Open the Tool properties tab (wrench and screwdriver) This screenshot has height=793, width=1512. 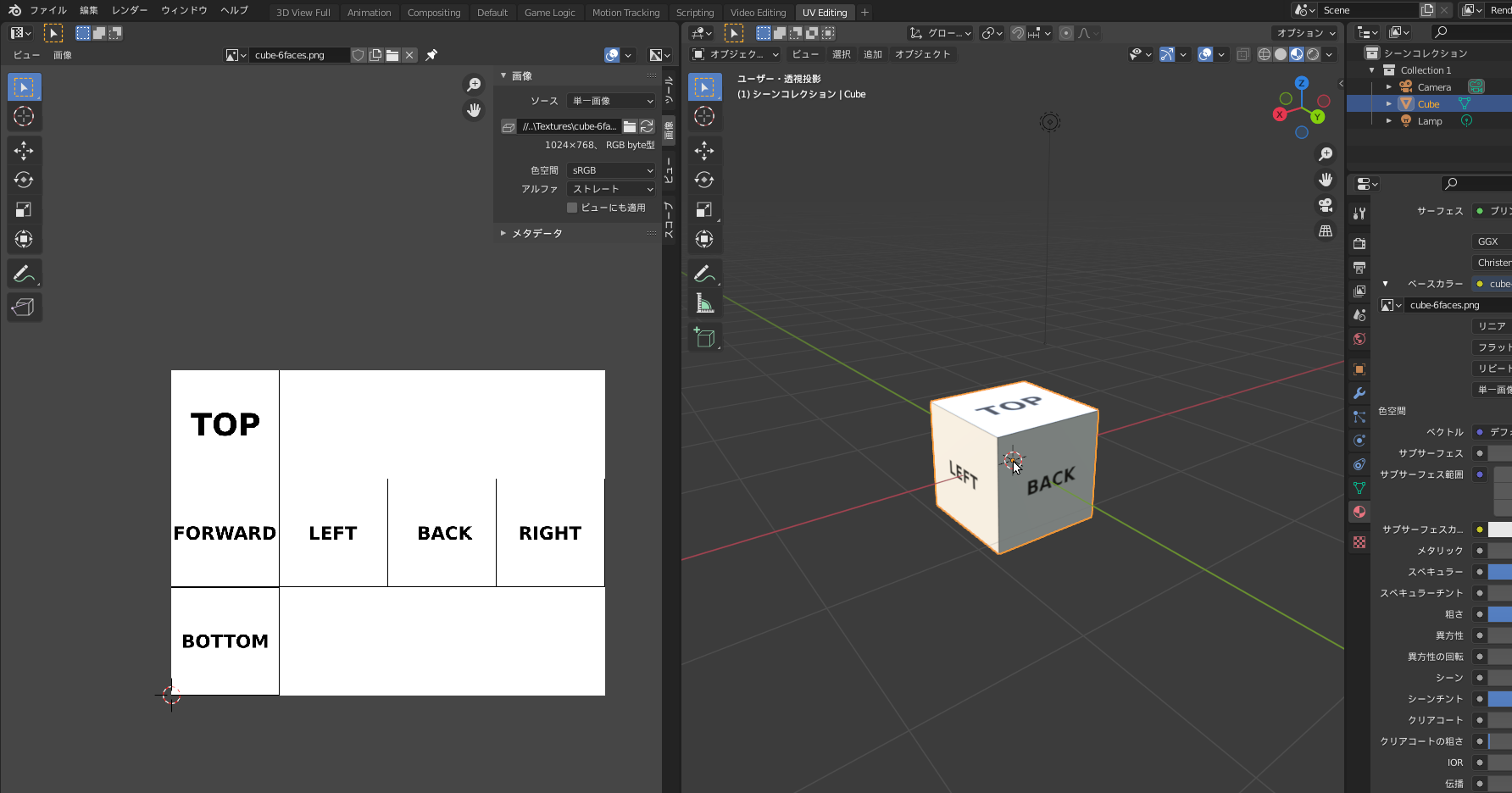[x=1359, y=213]
